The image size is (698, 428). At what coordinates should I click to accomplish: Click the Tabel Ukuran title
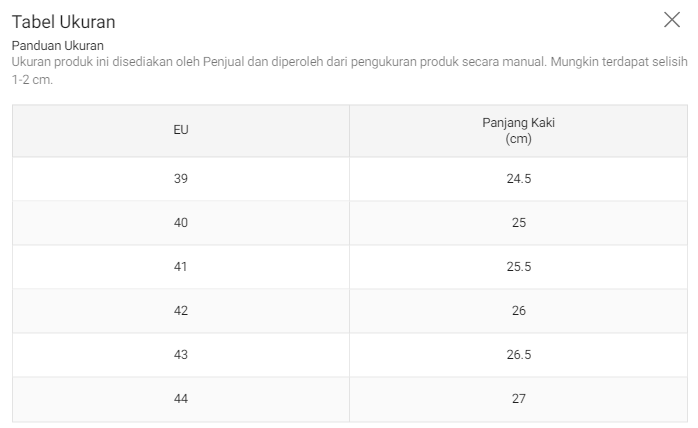coord(63,22)
